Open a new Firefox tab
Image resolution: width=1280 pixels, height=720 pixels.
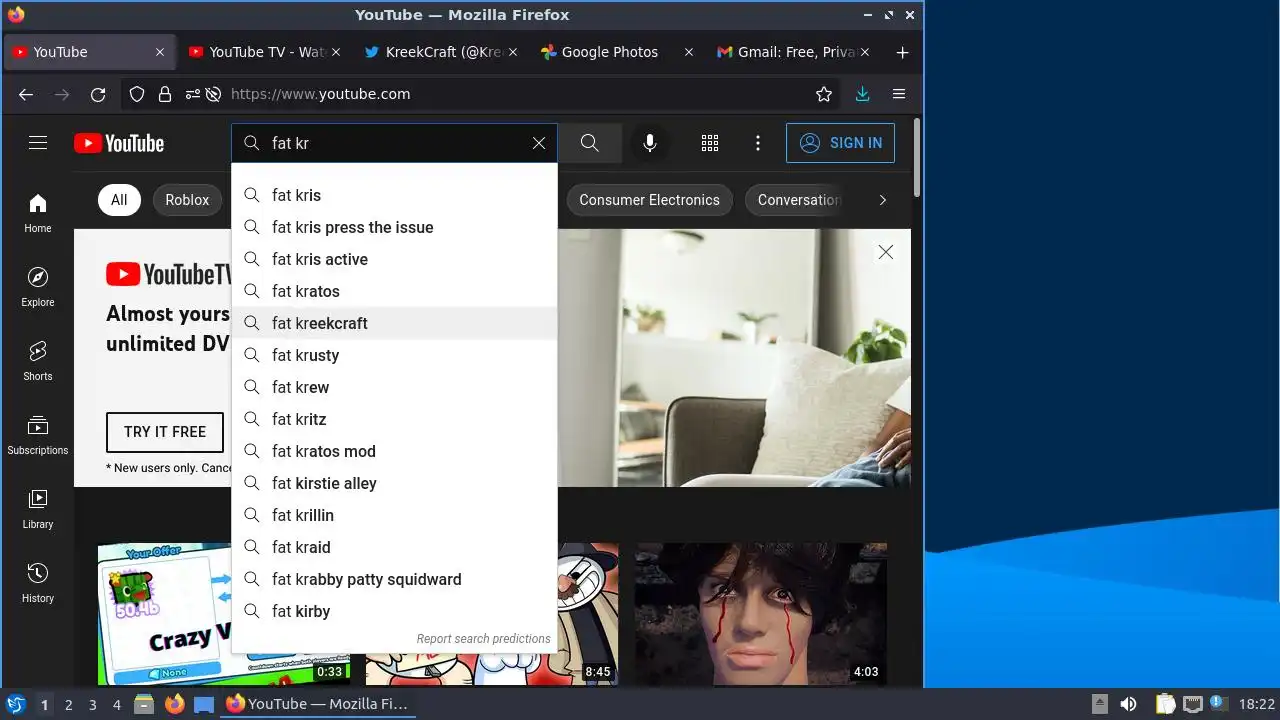[902, 52]
